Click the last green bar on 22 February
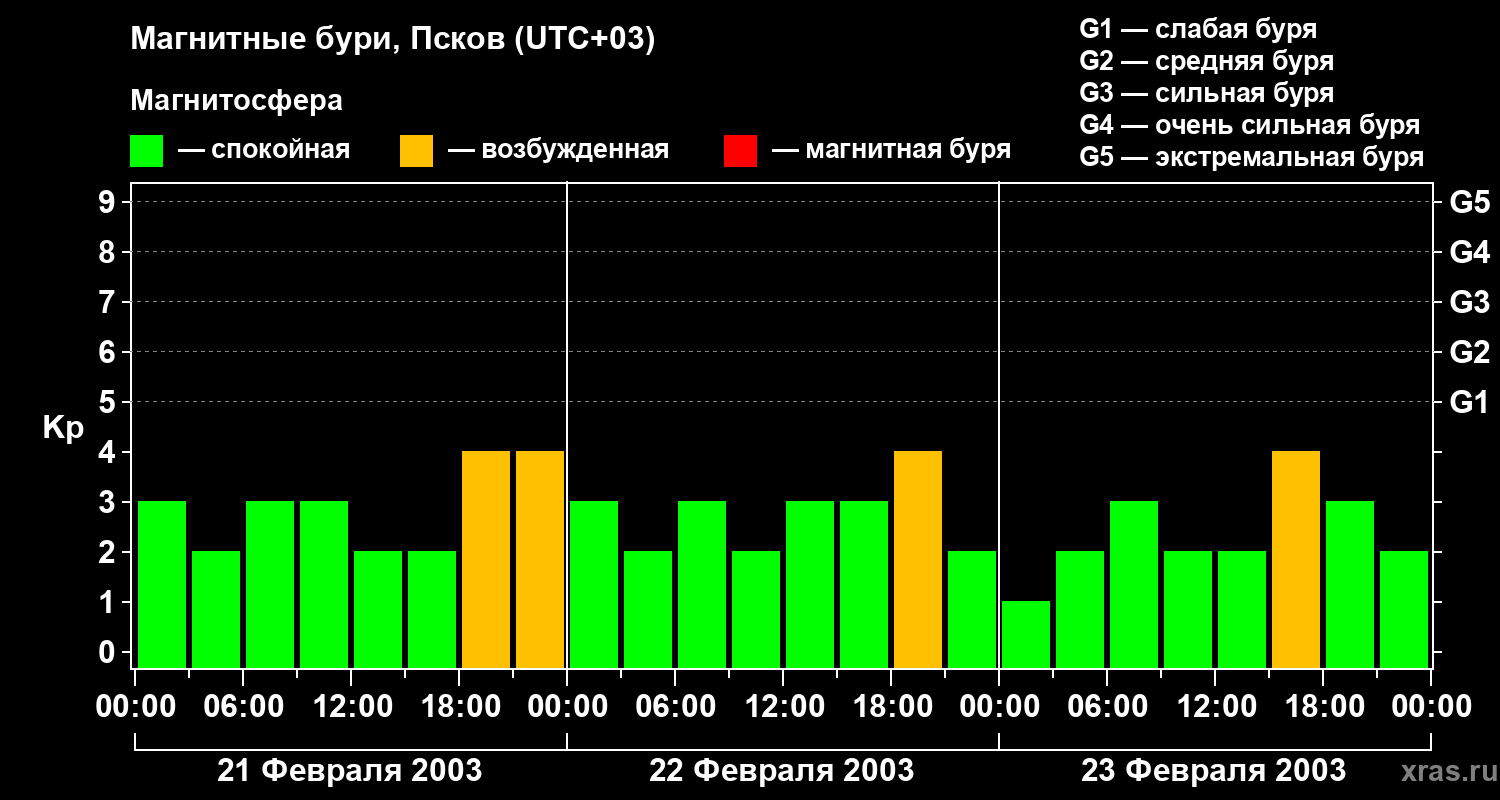The height and width of the screenshot is (800, 1500). coord(972,609)
